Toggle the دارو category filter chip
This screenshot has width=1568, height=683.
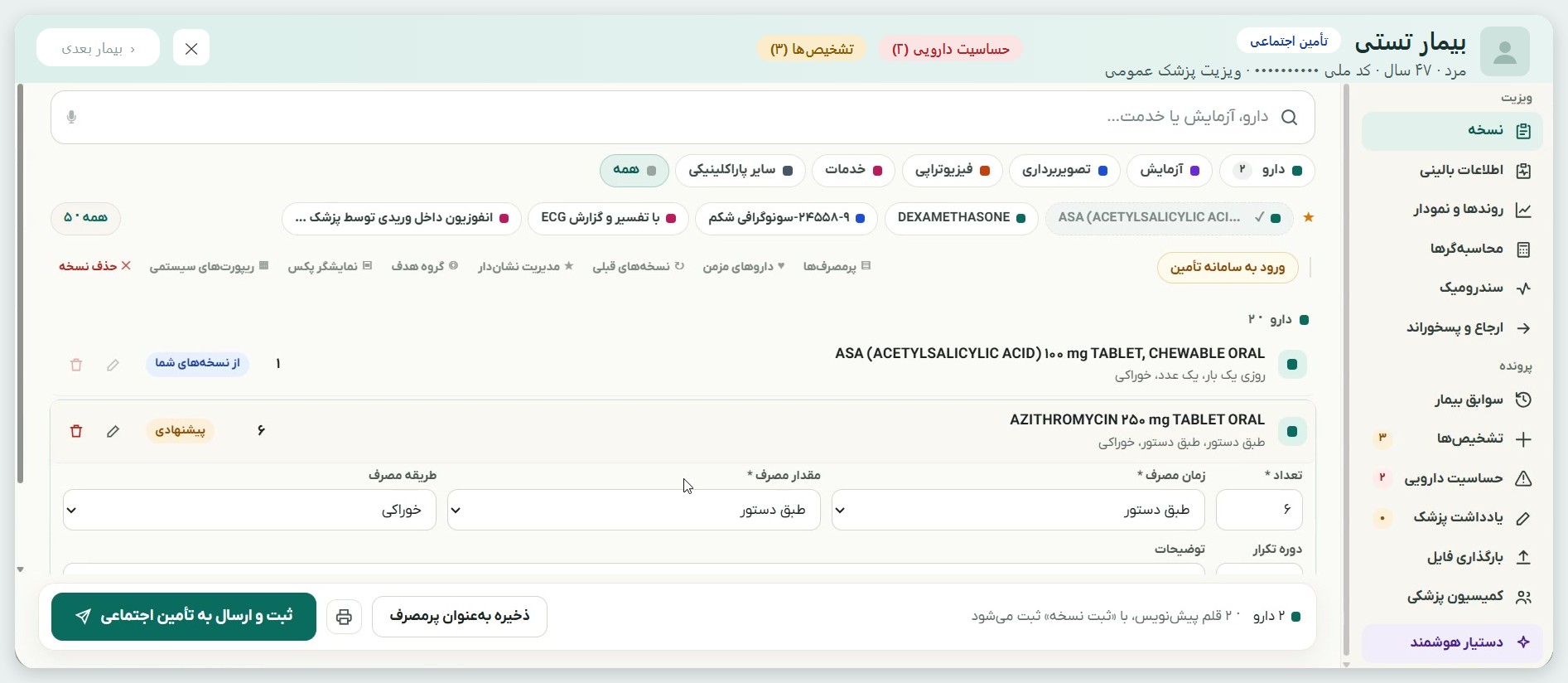point(1267,171)
